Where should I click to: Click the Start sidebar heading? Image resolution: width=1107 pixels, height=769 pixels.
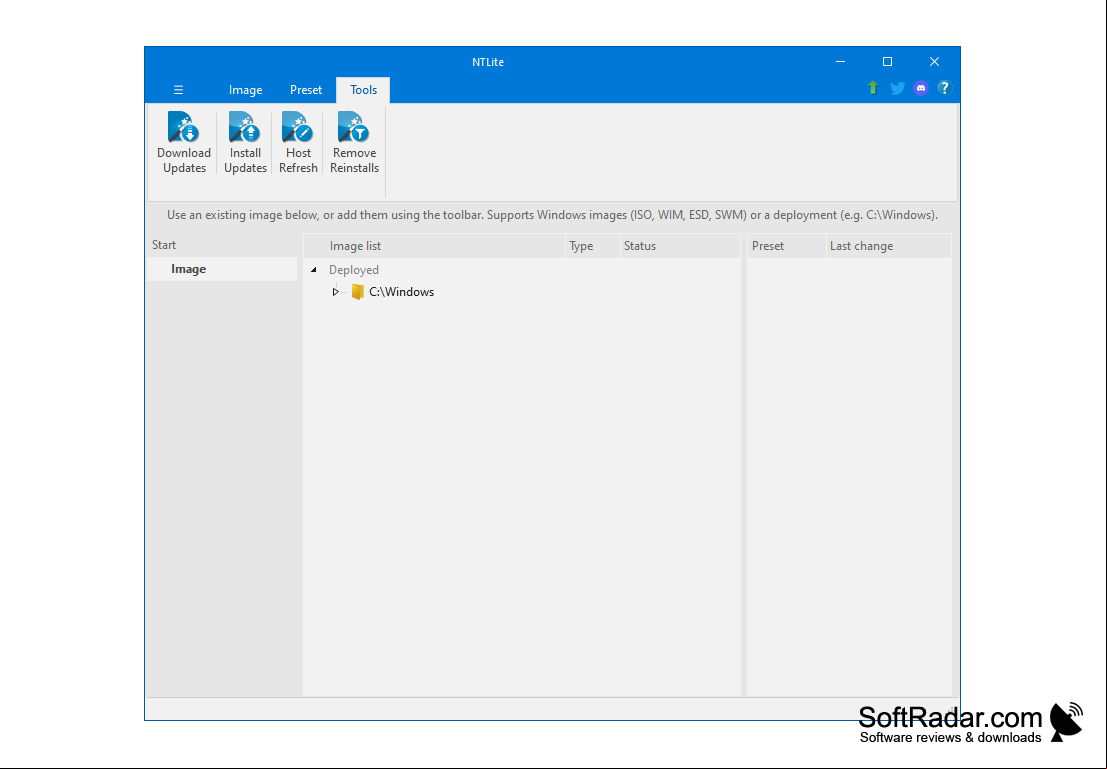click(x=164, y=245)
